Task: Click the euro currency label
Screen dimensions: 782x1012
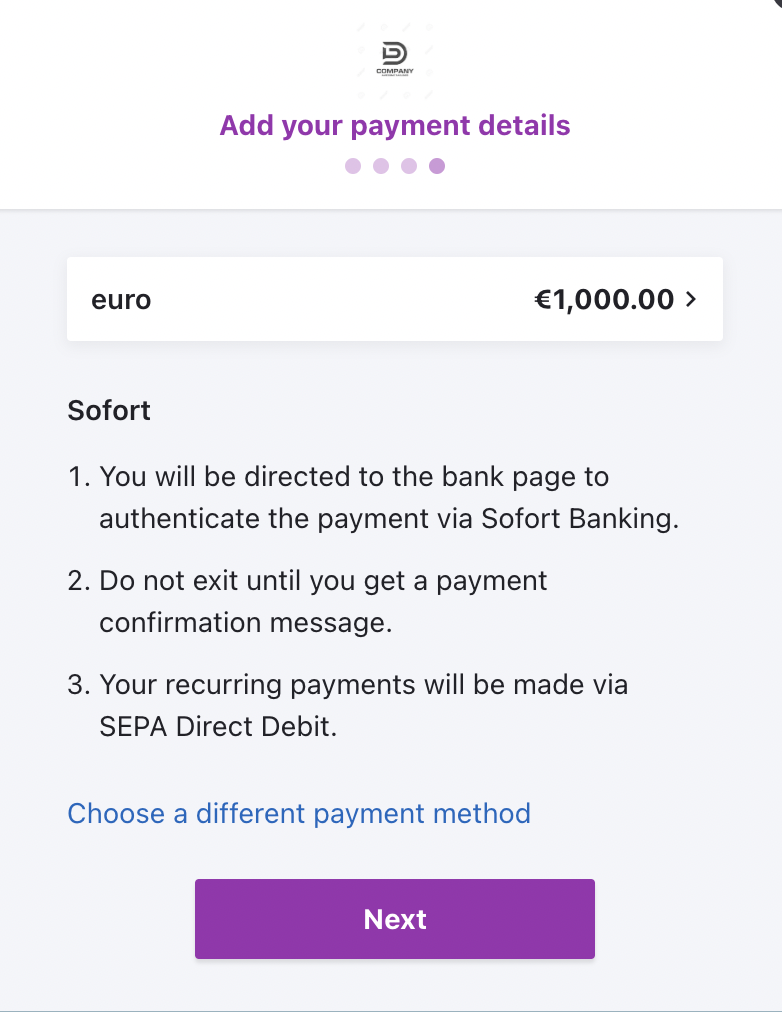Action: (121, 299)
